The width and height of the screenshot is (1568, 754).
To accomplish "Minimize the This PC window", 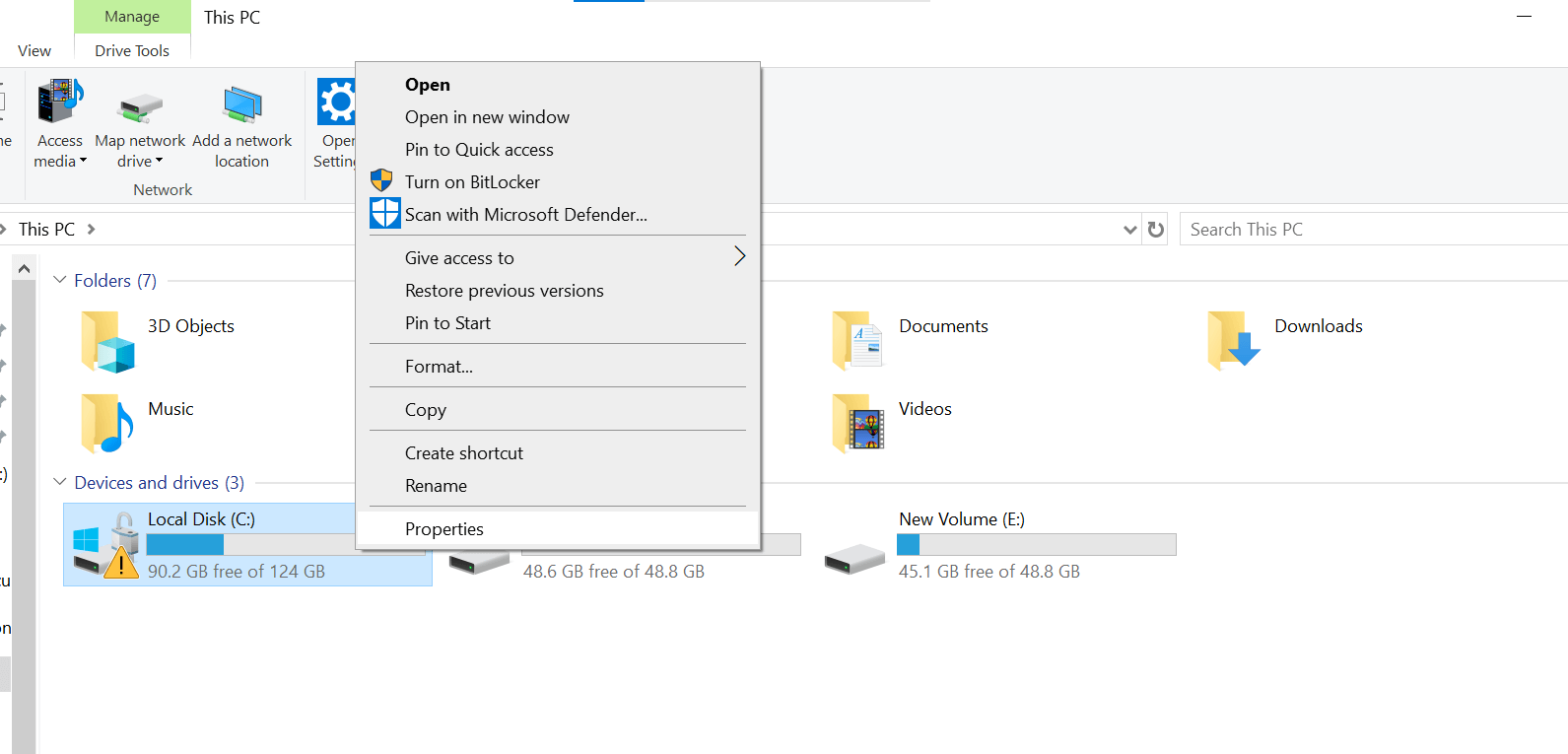I will 1524,17.
